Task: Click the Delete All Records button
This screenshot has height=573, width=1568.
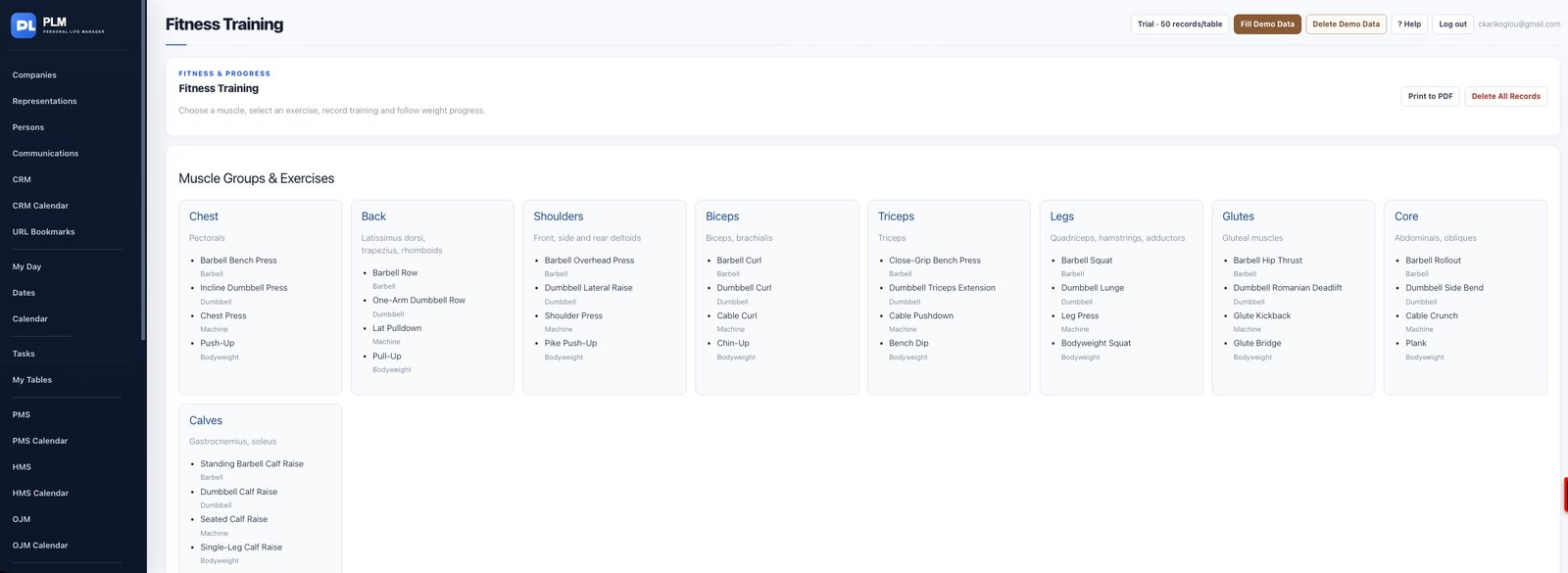Action: 1505,96
